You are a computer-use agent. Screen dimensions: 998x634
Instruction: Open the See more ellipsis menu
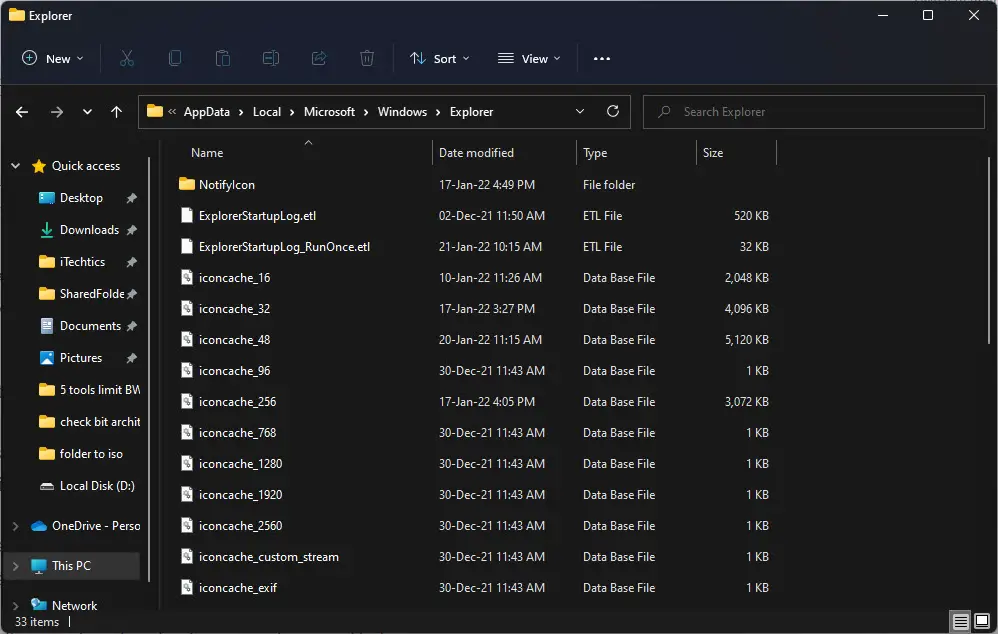pyautogui.click(x=601, y=59)
